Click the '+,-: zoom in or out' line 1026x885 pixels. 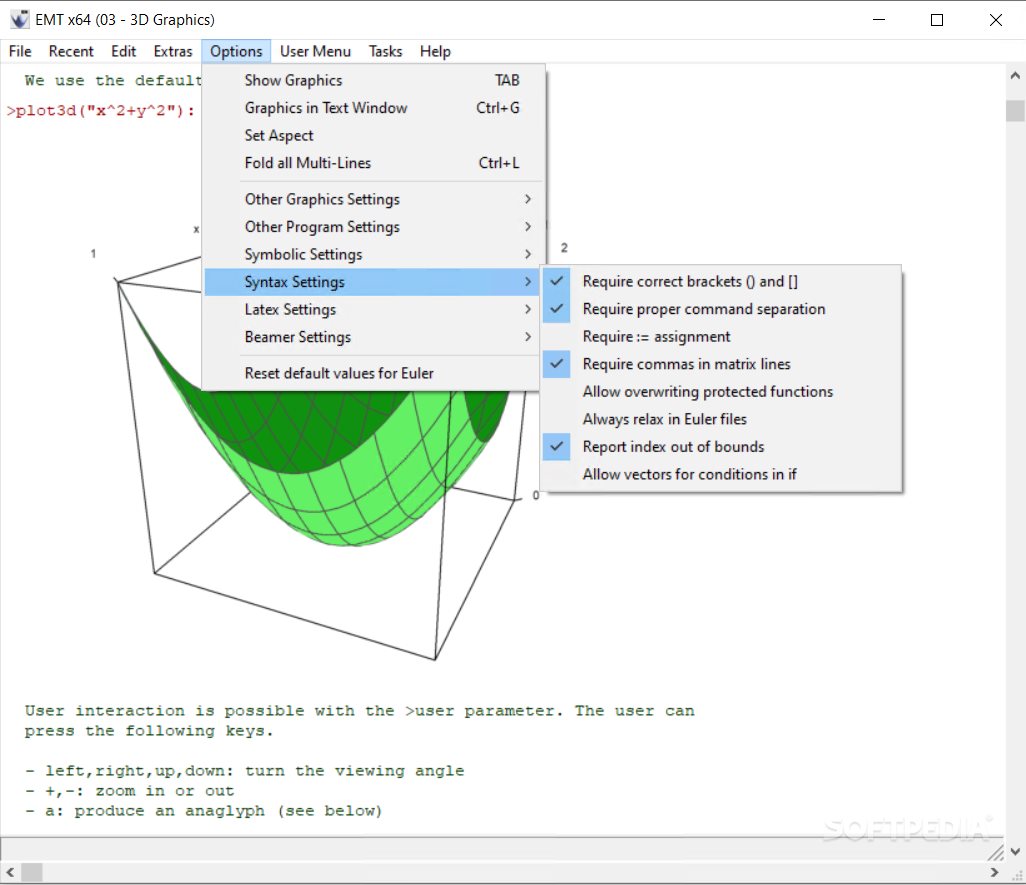point(130,791)
